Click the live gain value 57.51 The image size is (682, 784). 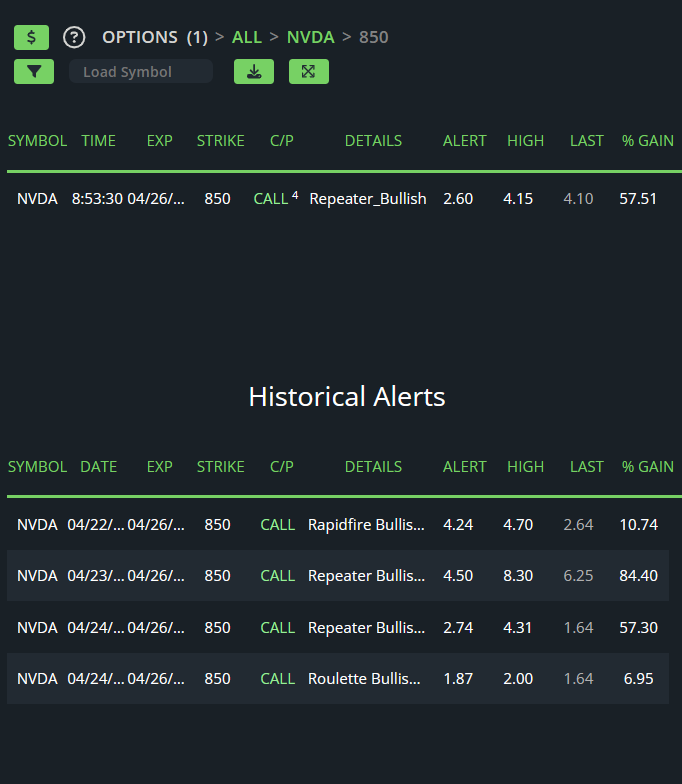pos(638,199)
